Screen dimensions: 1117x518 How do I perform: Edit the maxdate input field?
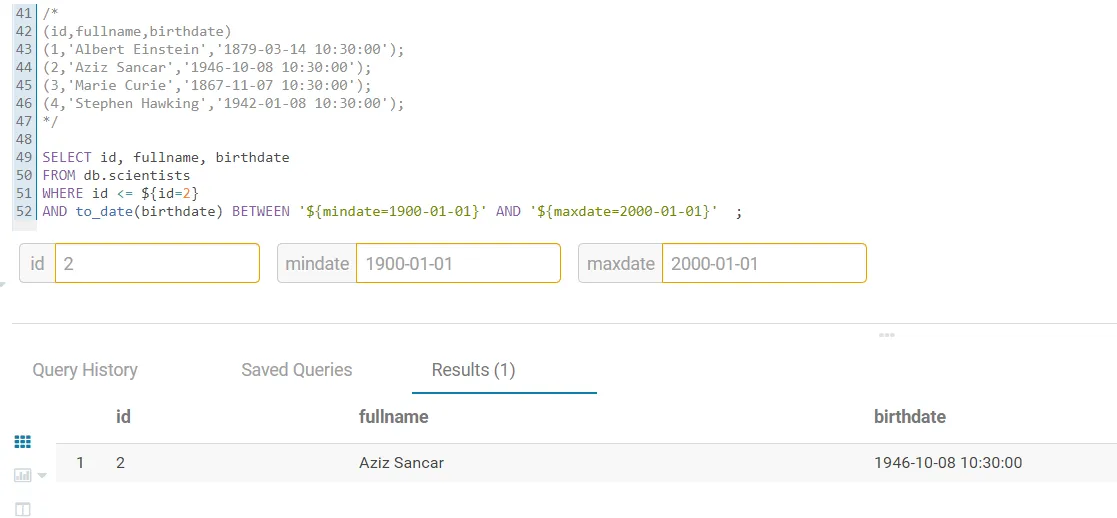[763, 264]
